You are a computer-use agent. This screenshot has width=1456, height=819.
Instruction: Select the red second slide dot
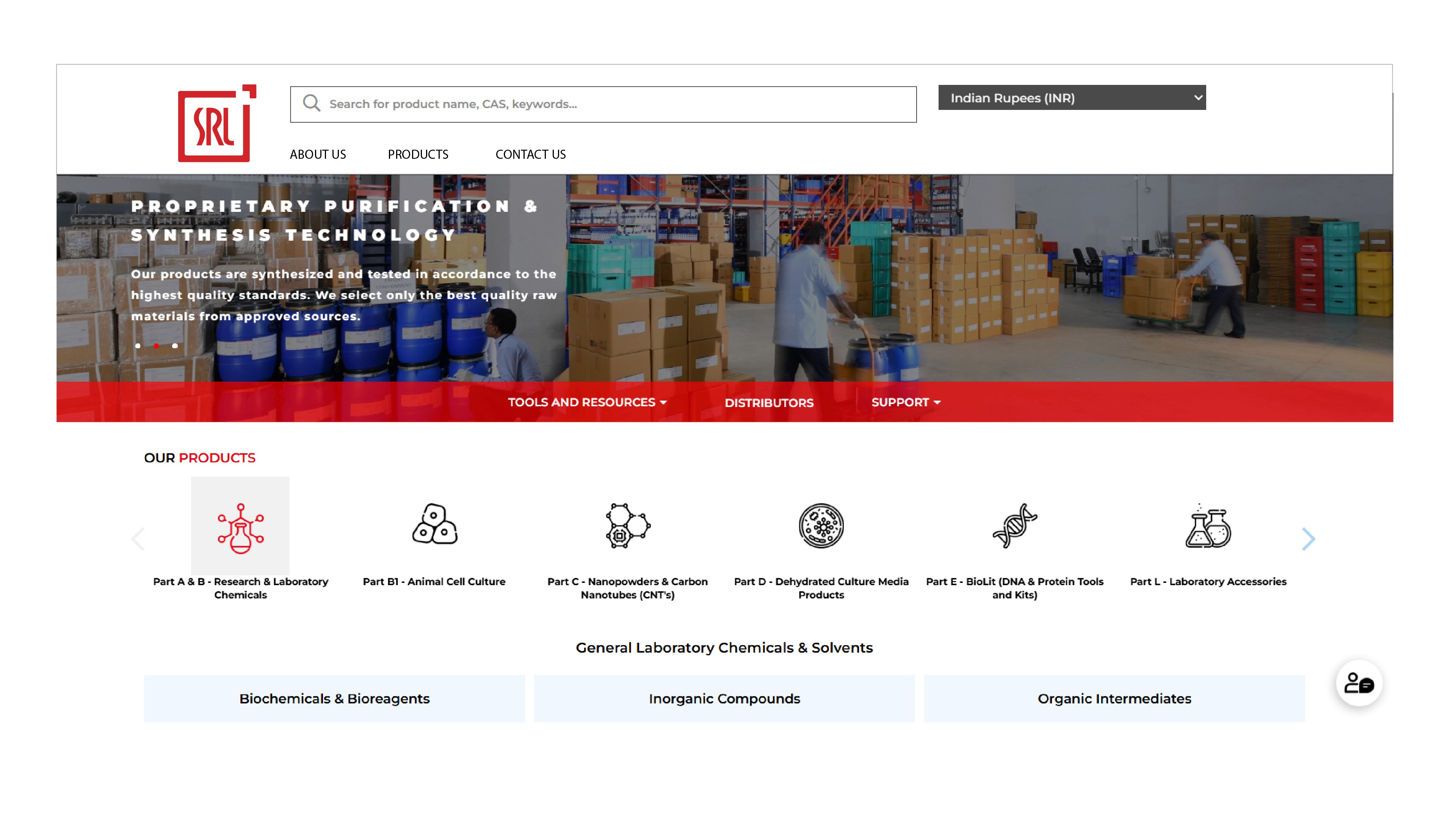(x=157, y=345)
